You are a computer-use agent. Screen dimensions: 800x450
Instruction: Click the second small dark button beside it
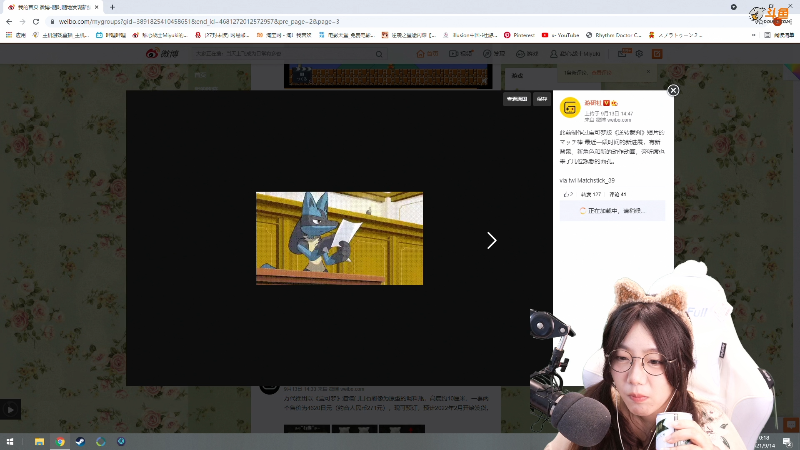542,99
